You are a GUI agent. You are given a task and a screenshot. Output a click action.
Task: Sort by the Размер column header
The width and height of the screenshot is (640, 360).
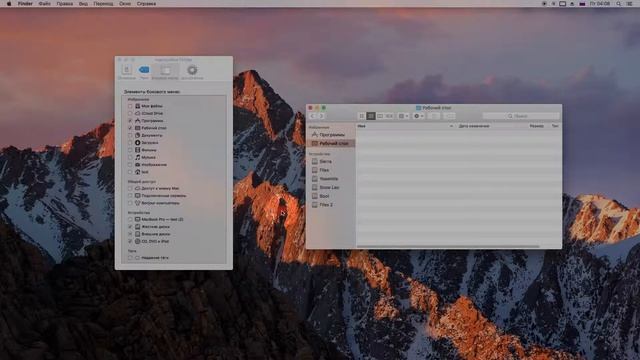point(536,126)
